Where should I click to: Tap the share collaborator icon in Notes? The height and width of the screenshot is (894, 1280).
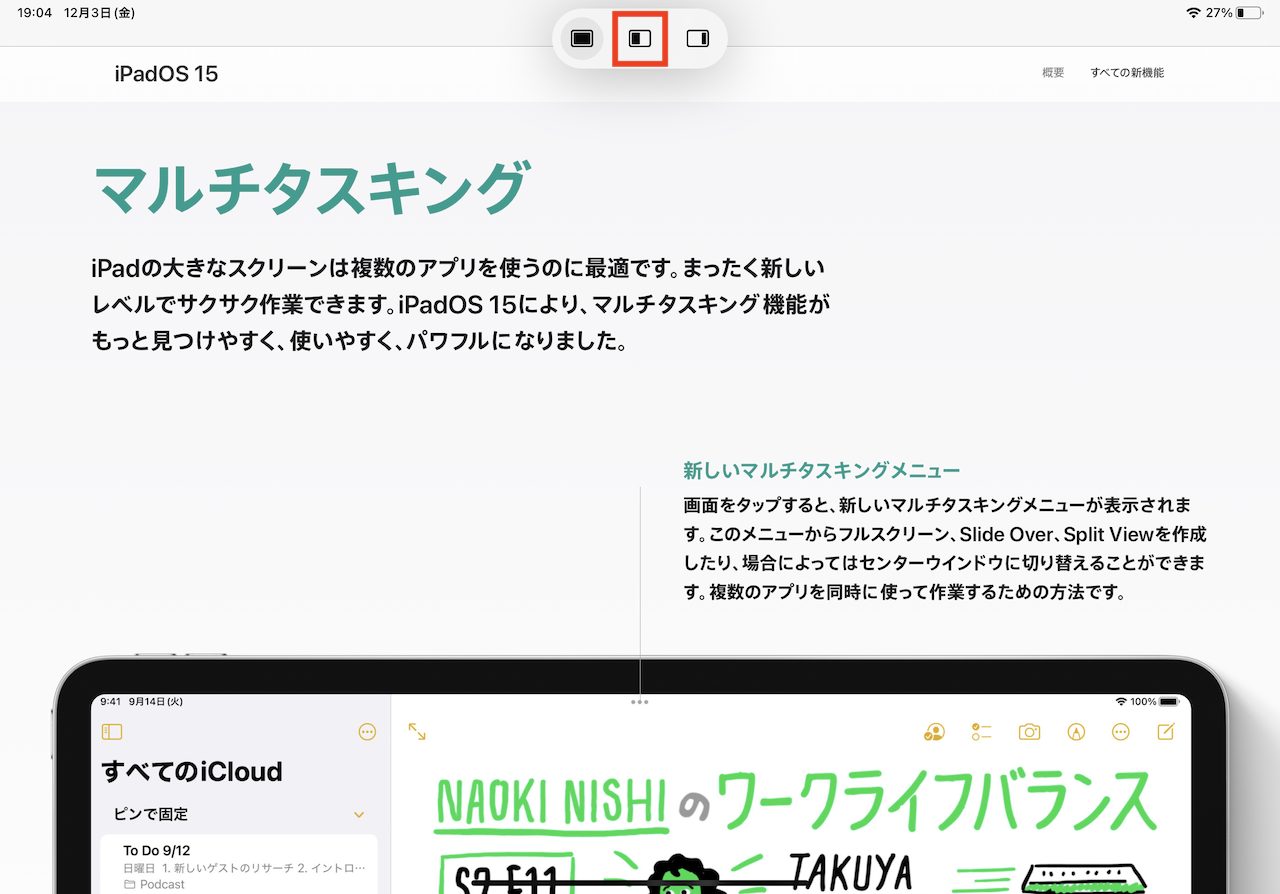935,732
